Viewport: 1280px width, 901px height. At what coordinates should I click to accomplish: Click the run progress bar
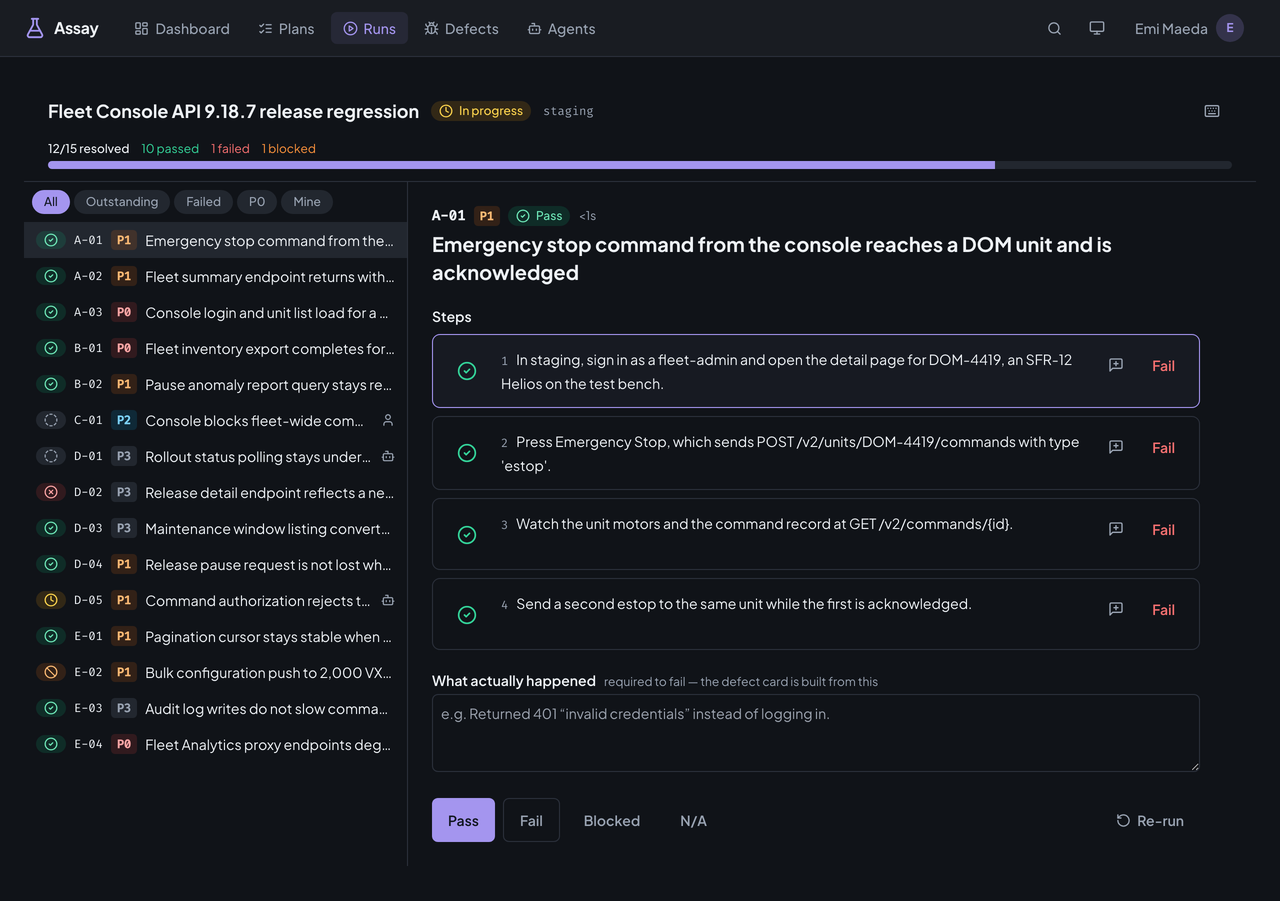point(640,165)
